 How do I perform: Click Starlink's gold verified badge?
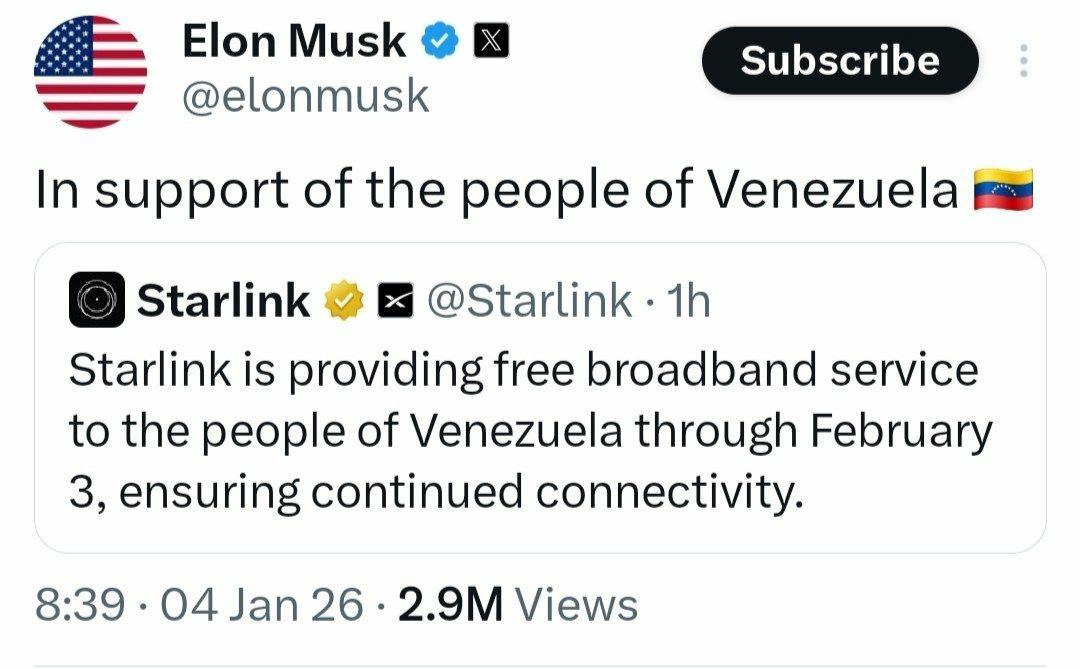(343, 300)
